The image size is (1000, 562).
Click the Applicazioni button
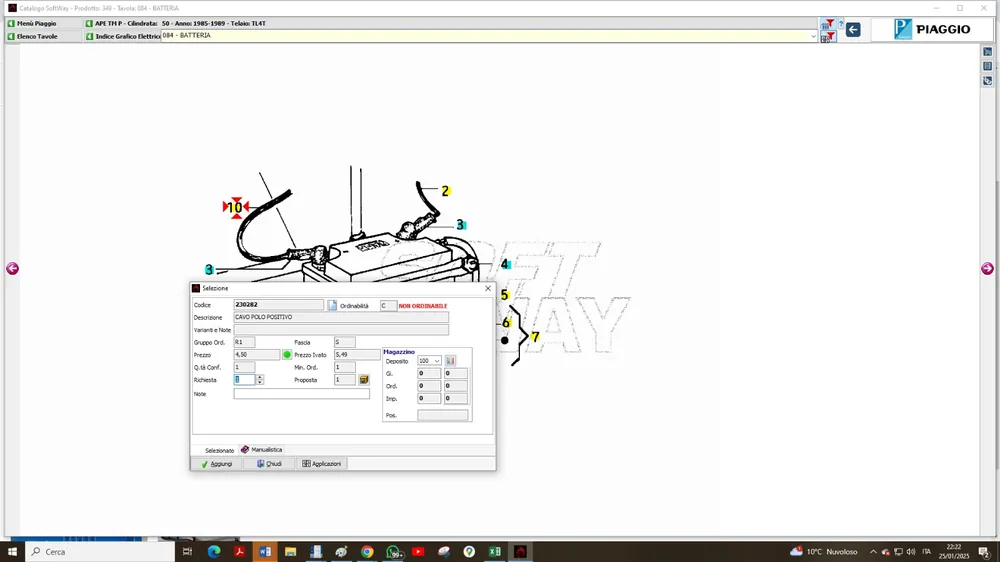(321, 464)
